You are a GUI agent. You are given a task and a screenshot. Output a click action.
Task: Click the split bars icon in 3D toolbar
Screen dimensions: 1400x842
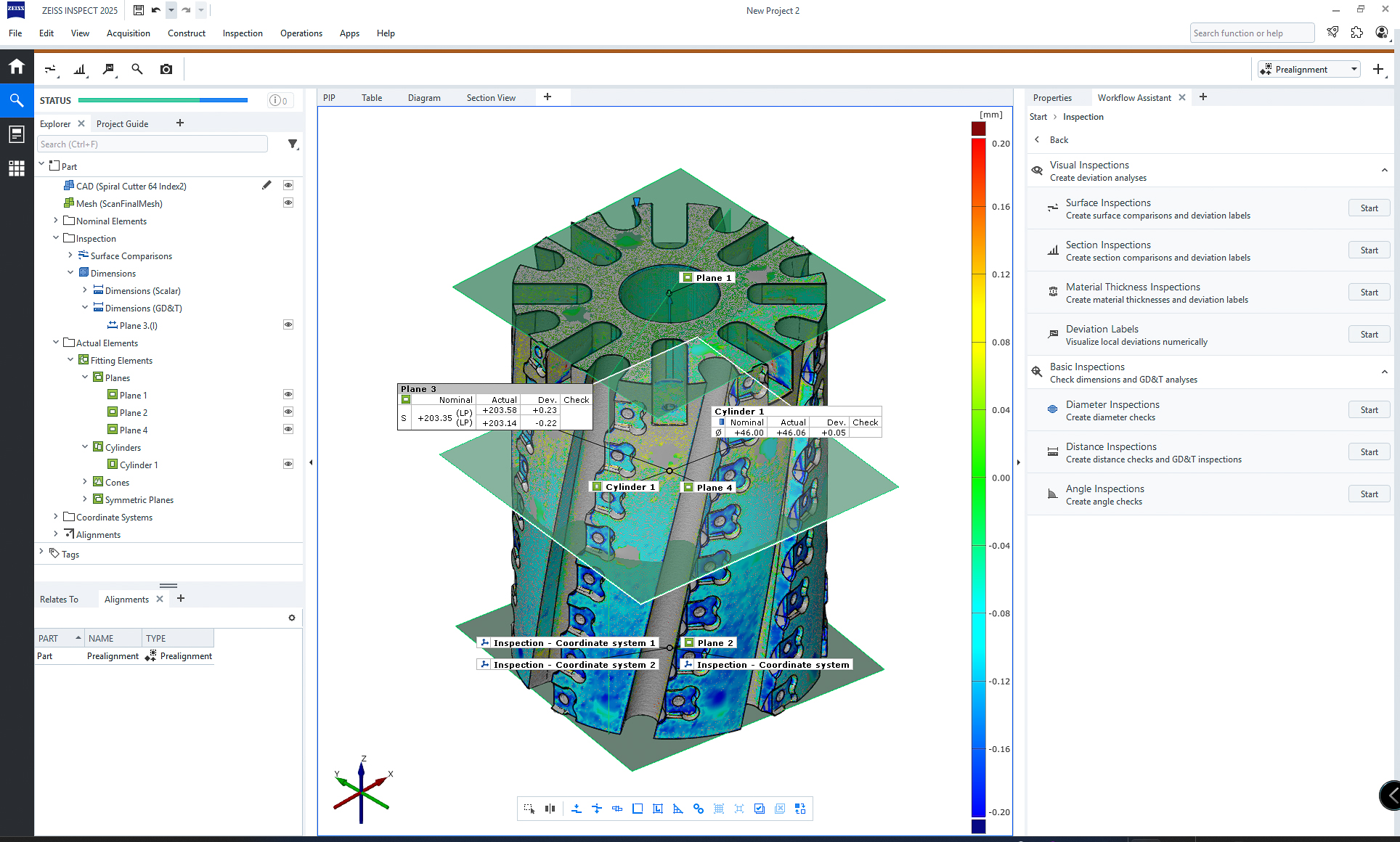pyautogui.click(x=550, y=809)
